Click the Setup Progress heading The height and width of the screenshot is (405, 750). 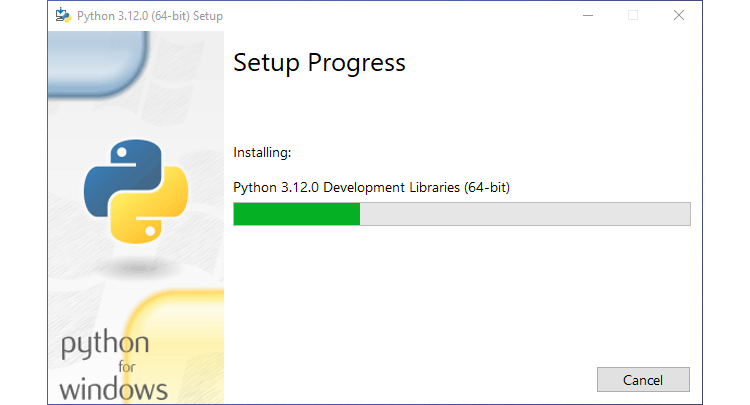pos(319,63)
